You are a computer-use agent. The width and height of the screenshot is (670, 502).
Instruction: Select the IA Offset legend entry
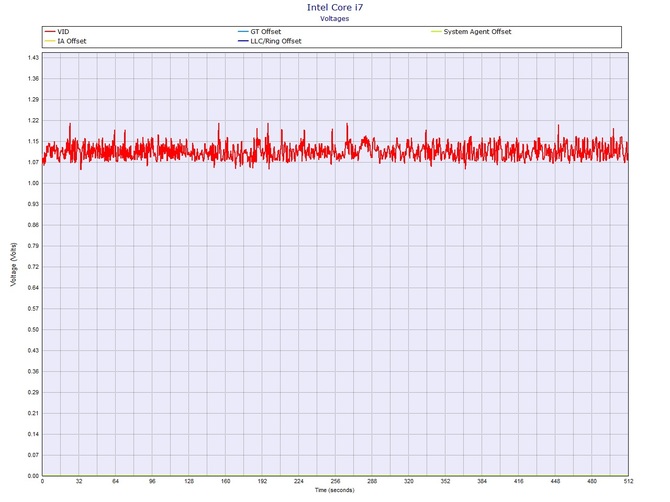tap(65, 41)
